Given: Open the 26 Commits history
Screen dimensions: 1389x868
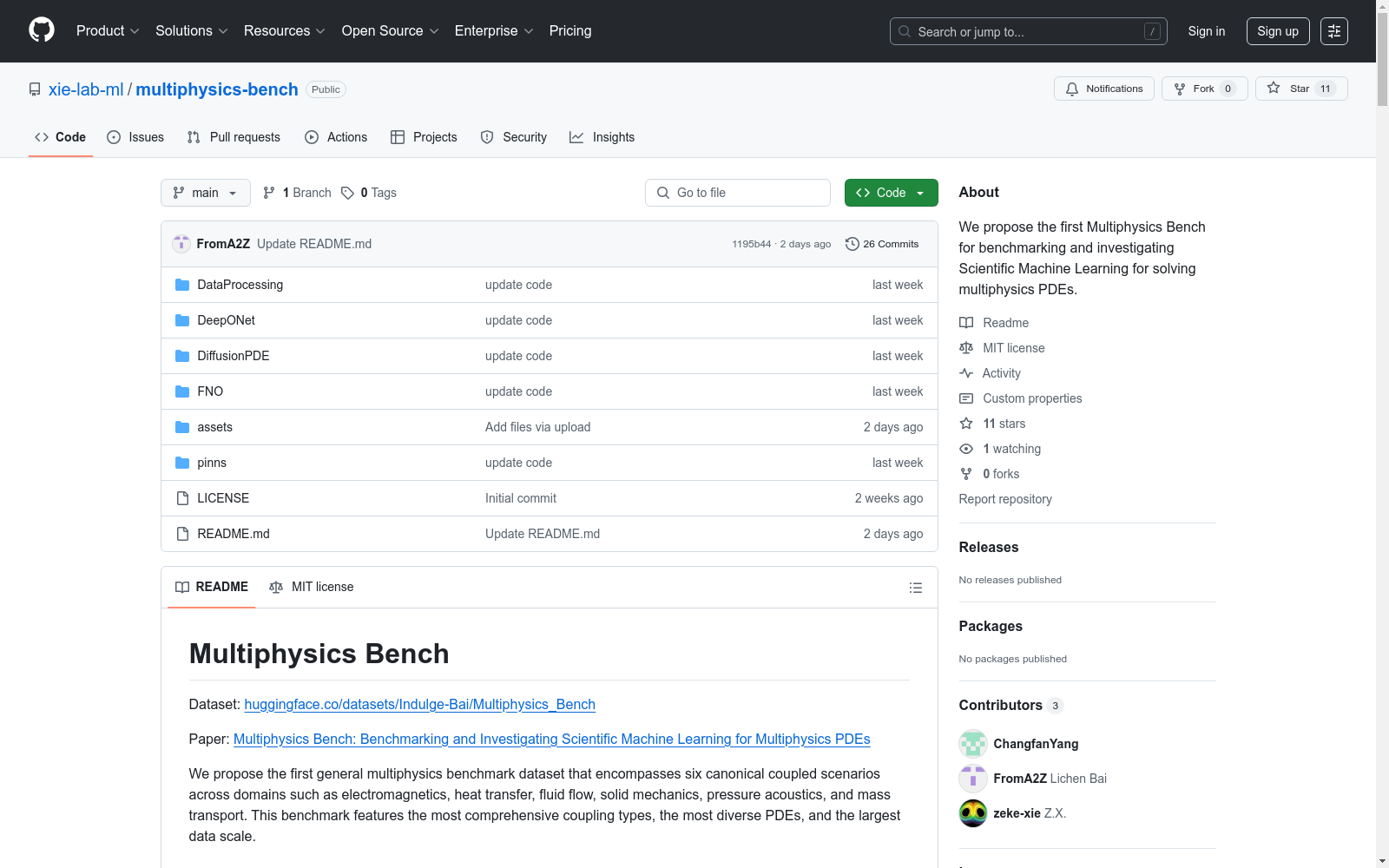Looking at the screenshot, I should [x=882, y=244].
